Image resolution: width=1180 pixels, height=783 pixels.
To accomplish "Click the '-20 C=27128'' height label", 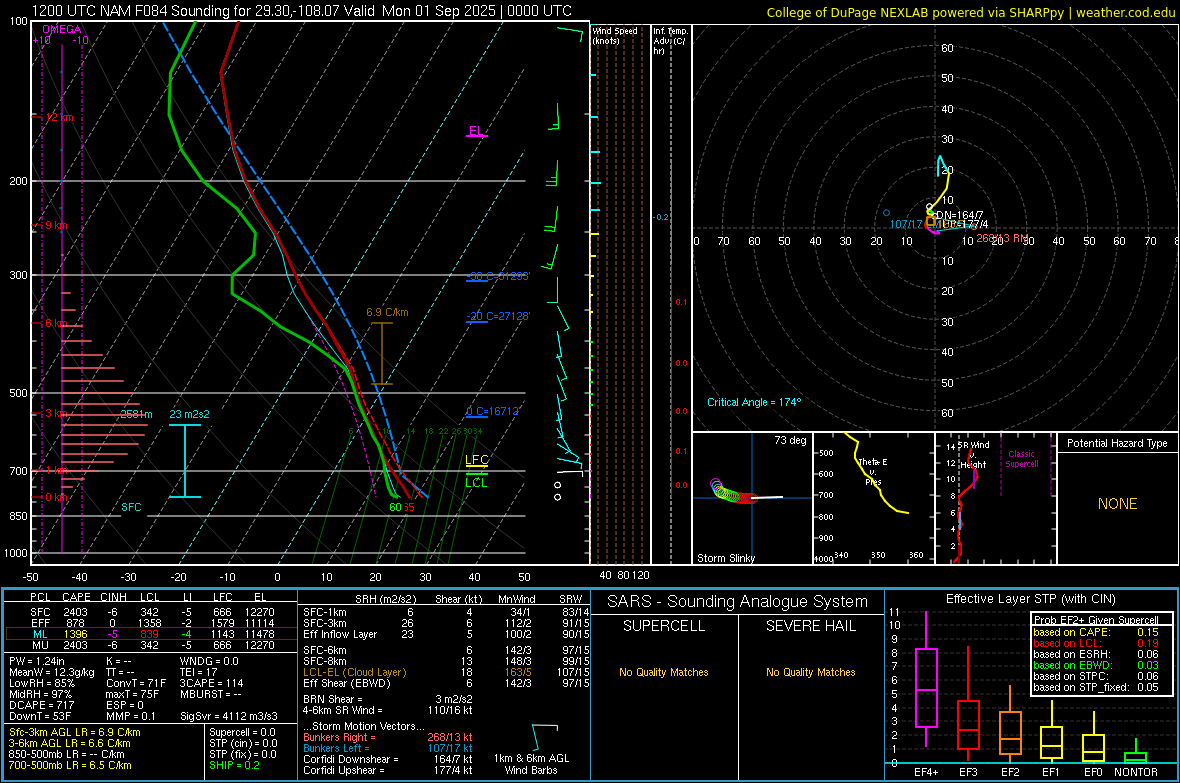I will coord(498,316).
